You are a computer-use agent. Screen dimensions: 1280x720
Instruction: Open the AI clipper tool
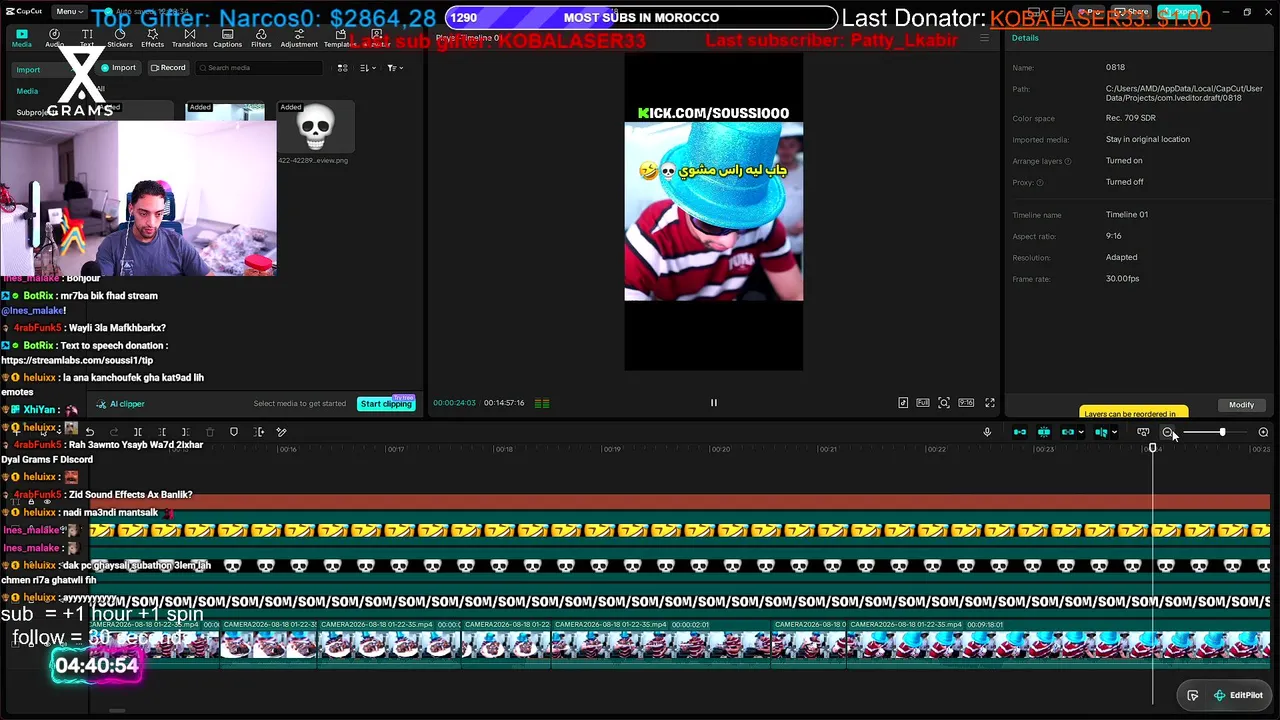click(x=121, y=404)
